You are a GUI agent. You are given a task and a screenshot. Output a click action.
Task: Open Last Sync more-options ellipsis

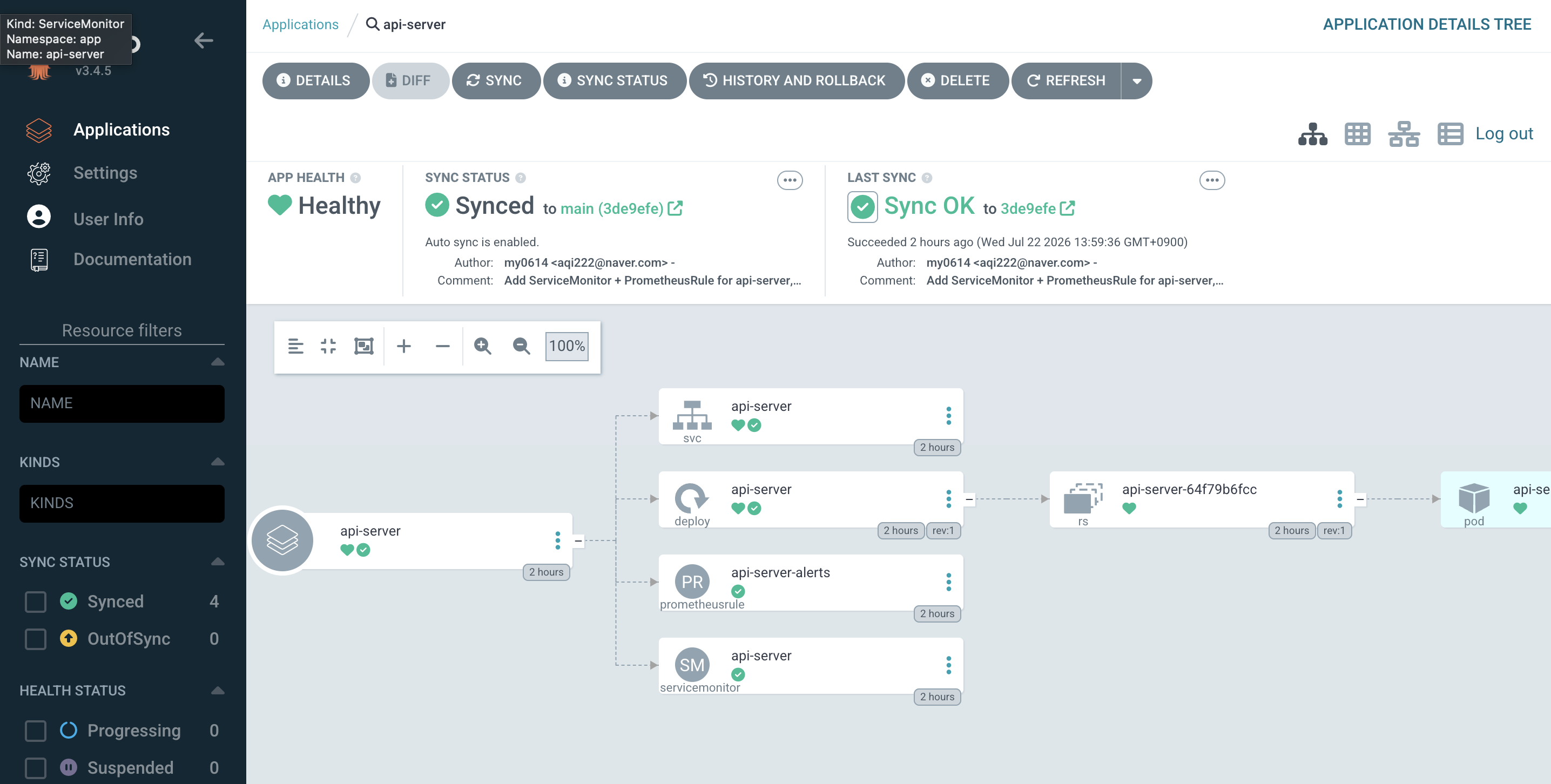pos(1212,180)
